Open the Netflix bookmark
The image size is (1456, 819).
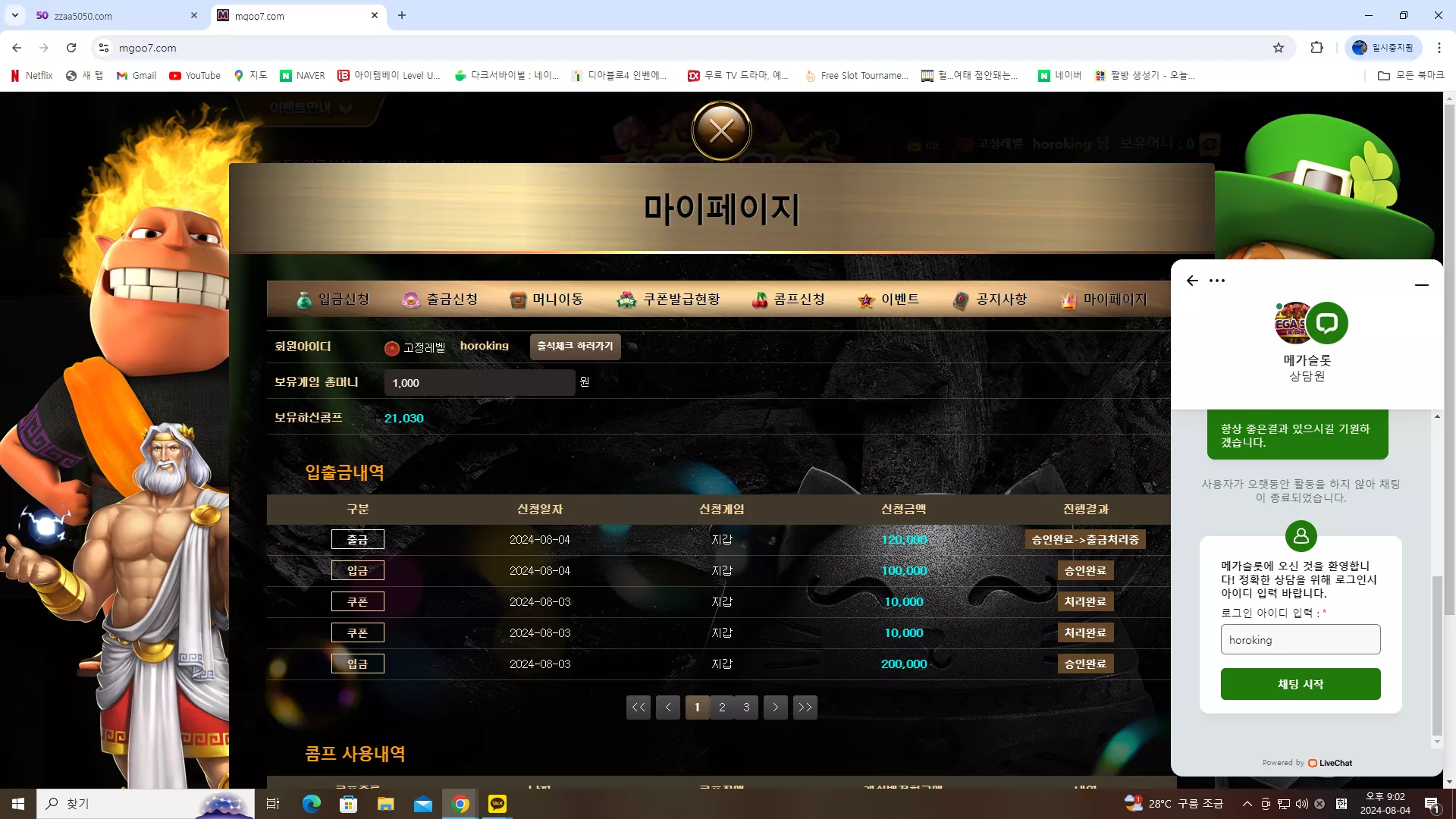coord(31,75)
